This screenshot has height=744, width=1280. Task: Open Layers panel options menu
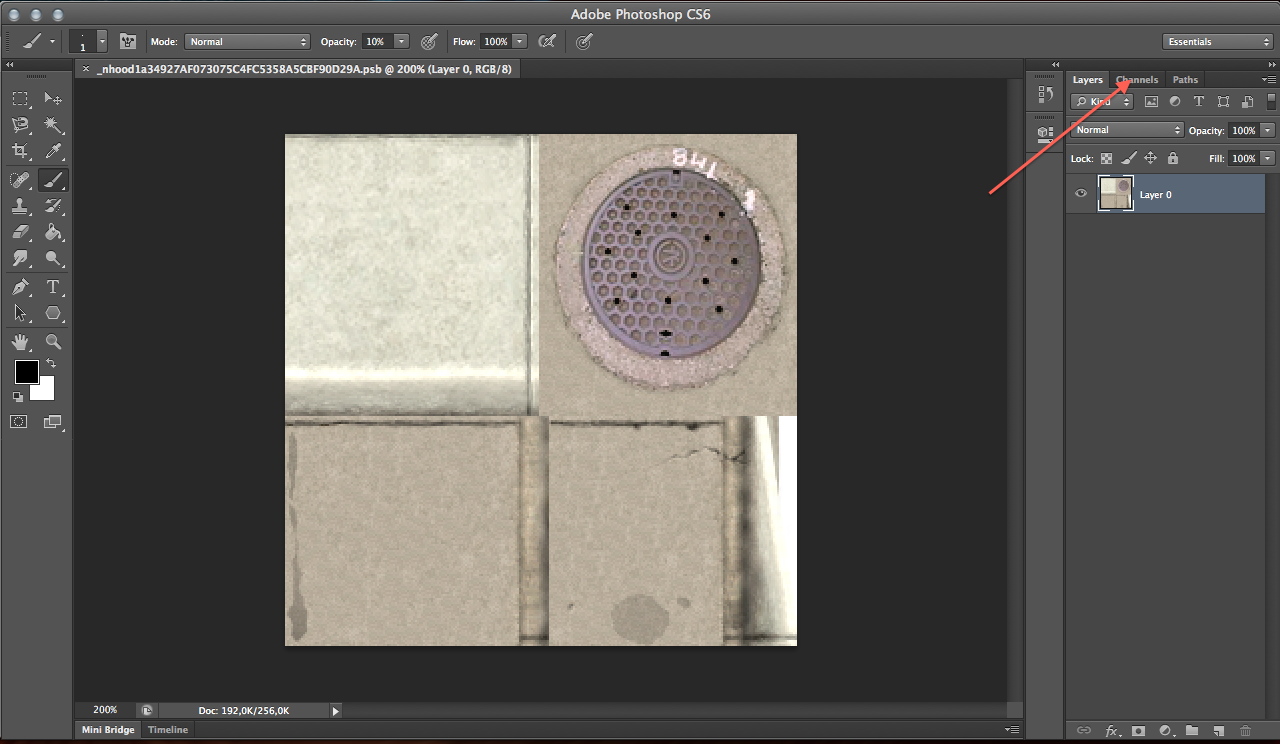click(1268, 79)
